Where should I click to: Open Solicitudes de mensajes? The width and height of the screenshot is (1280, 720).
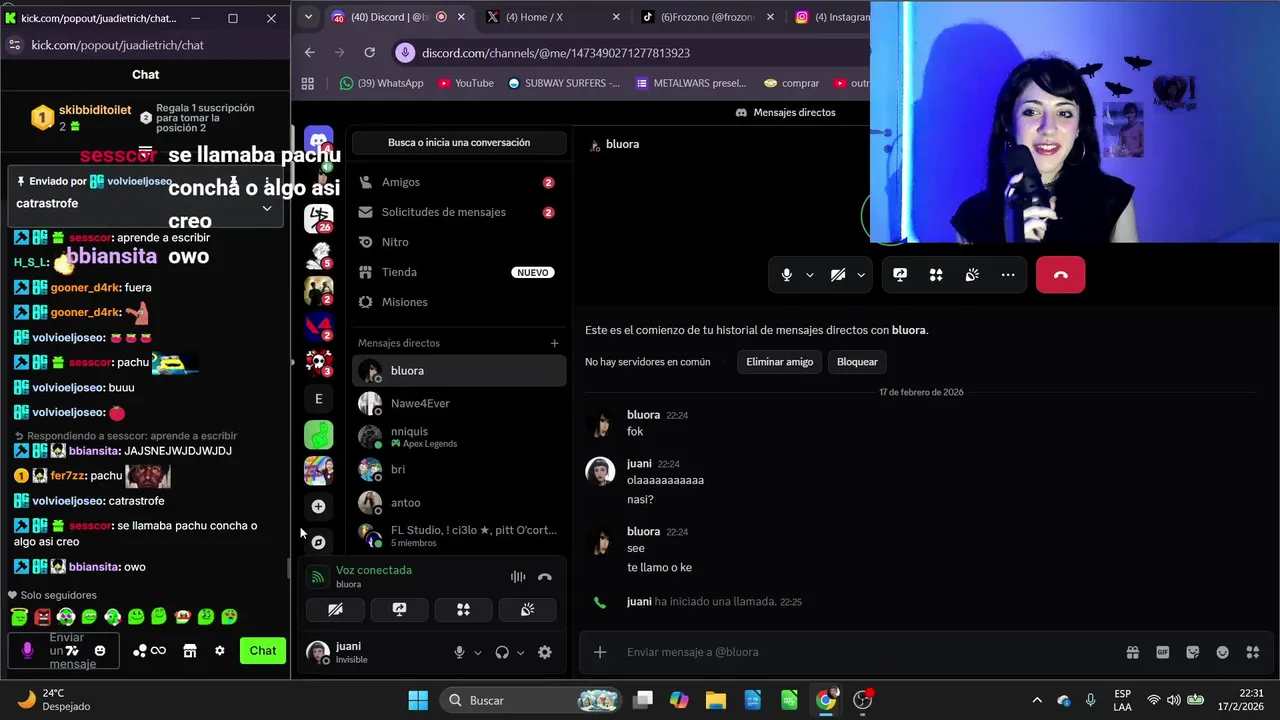(459, 212)
